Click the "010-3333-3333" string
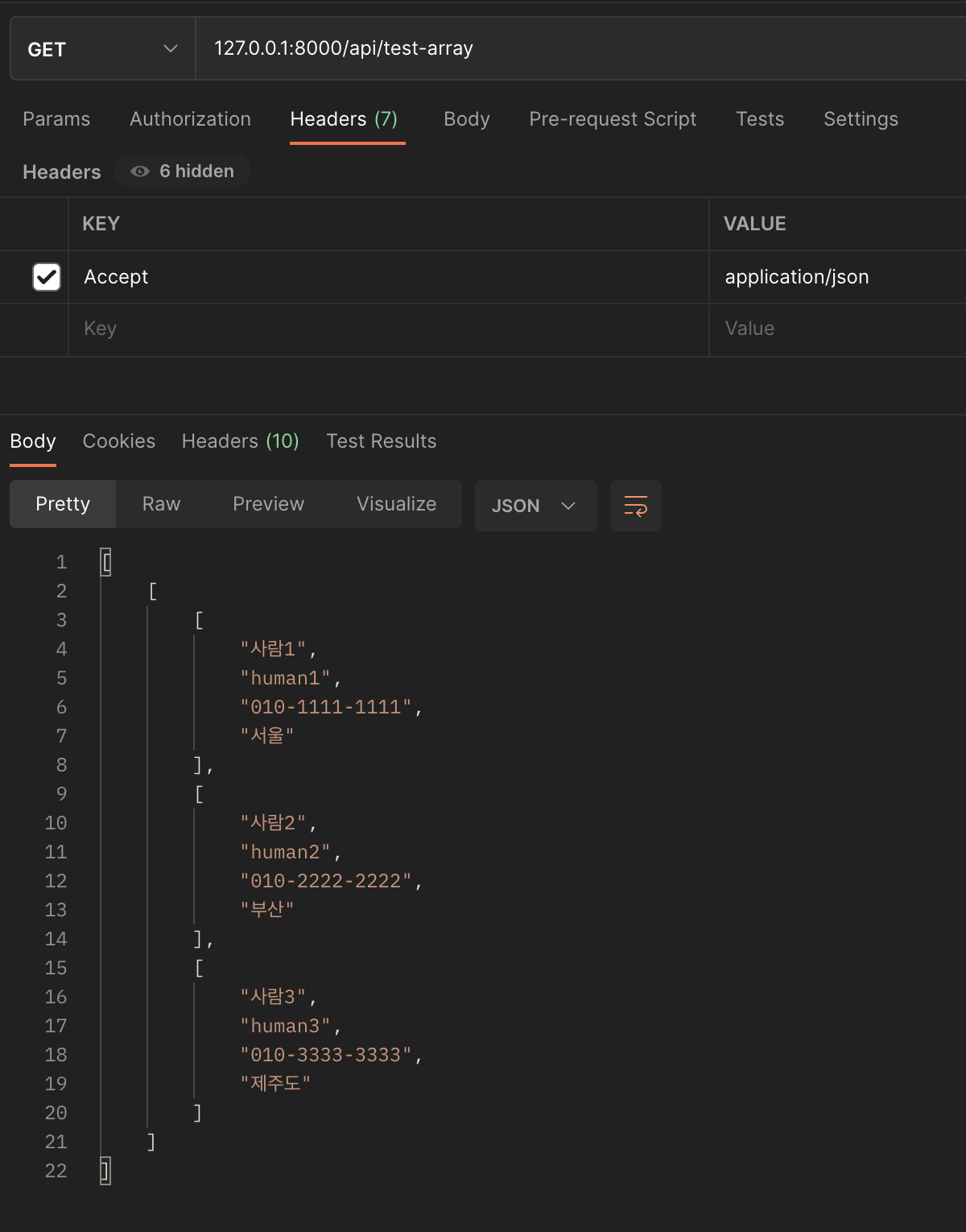The image size is (966, 1232). click(x=326, y=1055)
